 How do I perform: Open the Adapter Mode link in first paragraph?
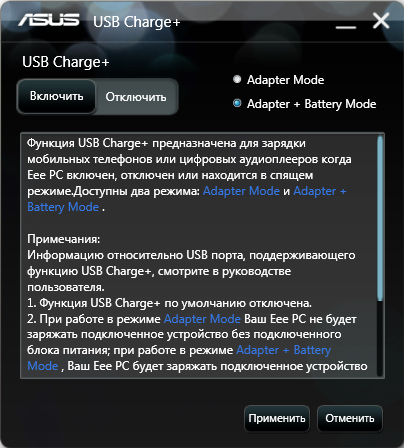(x=241, y=191)
